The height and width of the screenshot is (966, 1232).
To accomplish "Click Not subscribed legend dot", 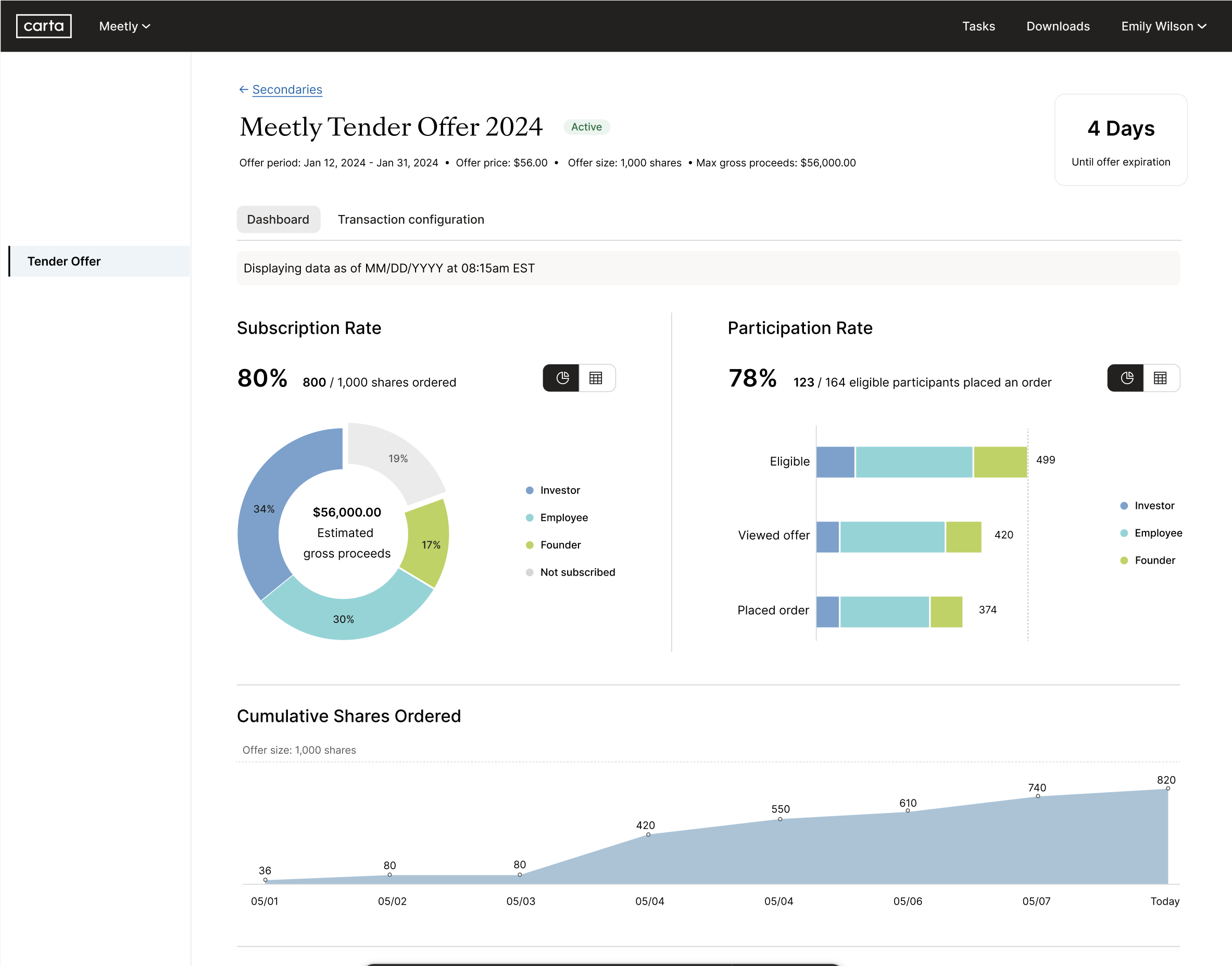I will tap(529, 573).
